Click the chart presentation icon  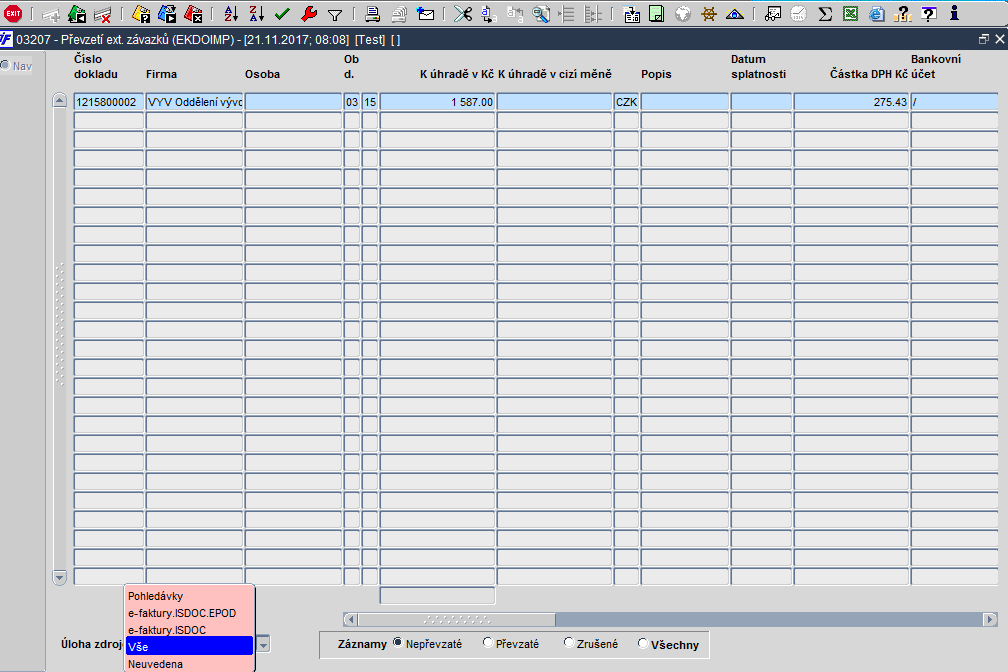pyautogui.click(x=773, y=14)
